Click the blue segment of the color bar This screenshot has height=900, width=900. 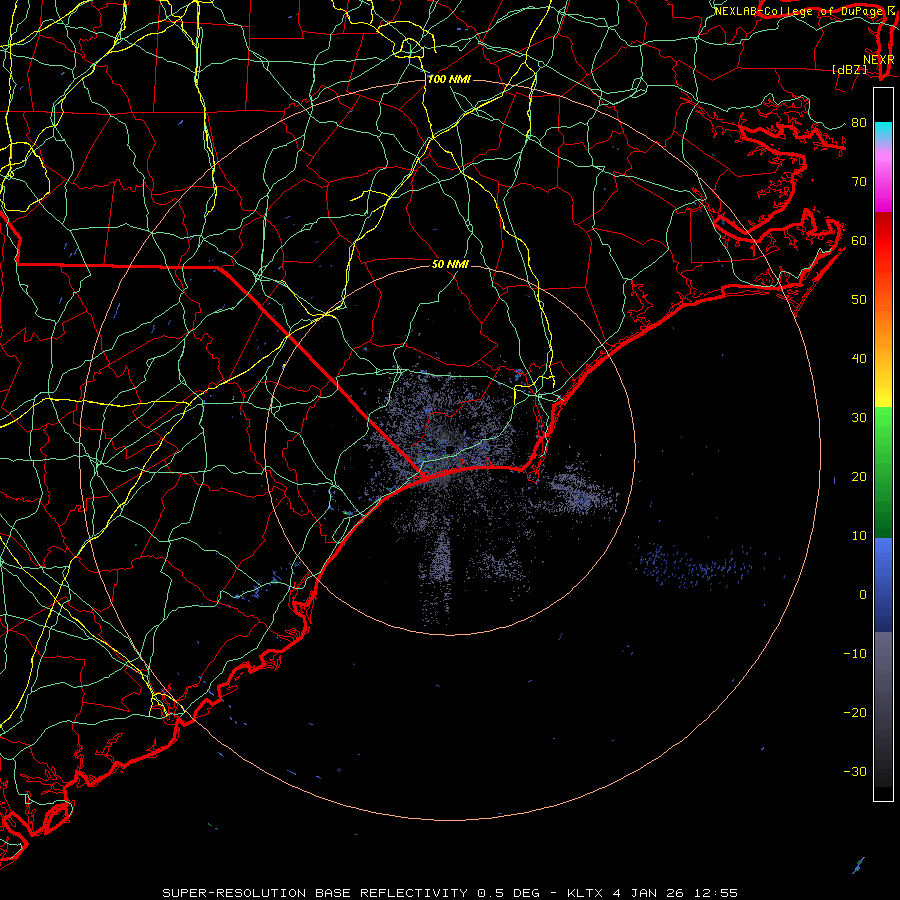883,585
